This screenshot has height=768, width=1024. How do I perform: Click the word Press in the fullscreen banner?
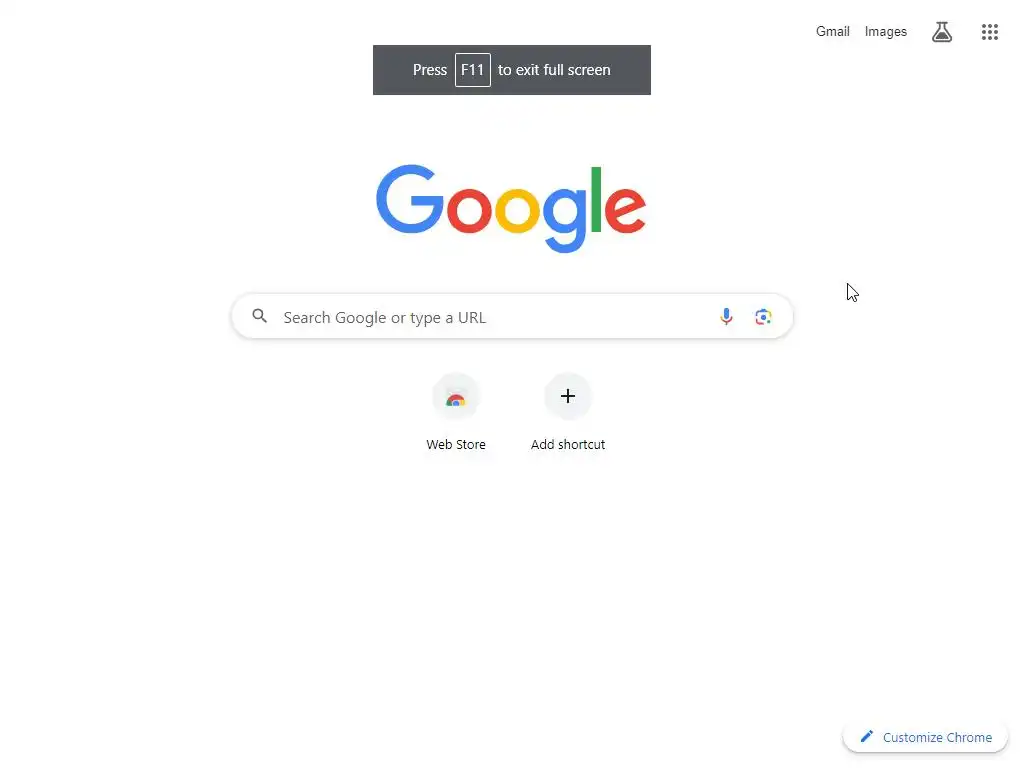tap(429, 70)
